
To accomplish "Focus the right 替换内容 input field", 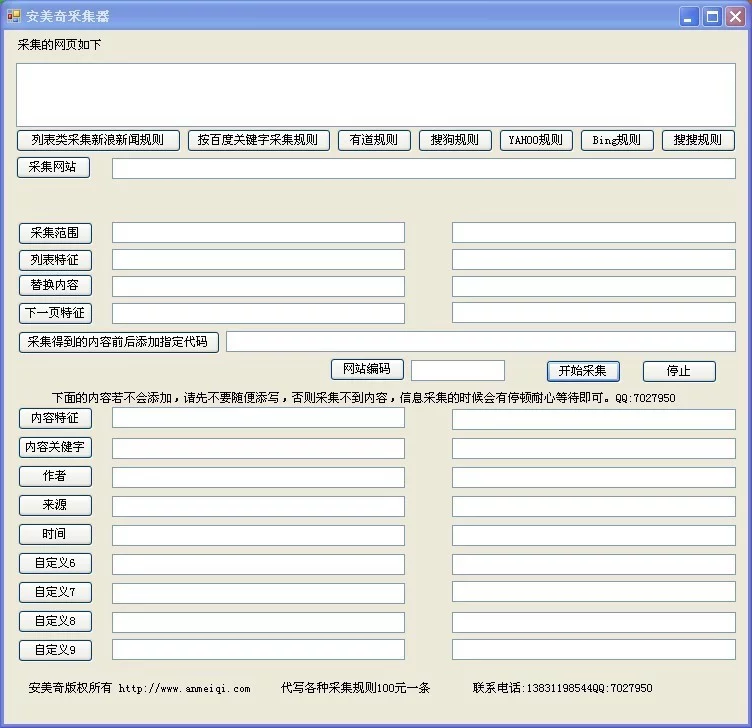I will click(594, 286).
